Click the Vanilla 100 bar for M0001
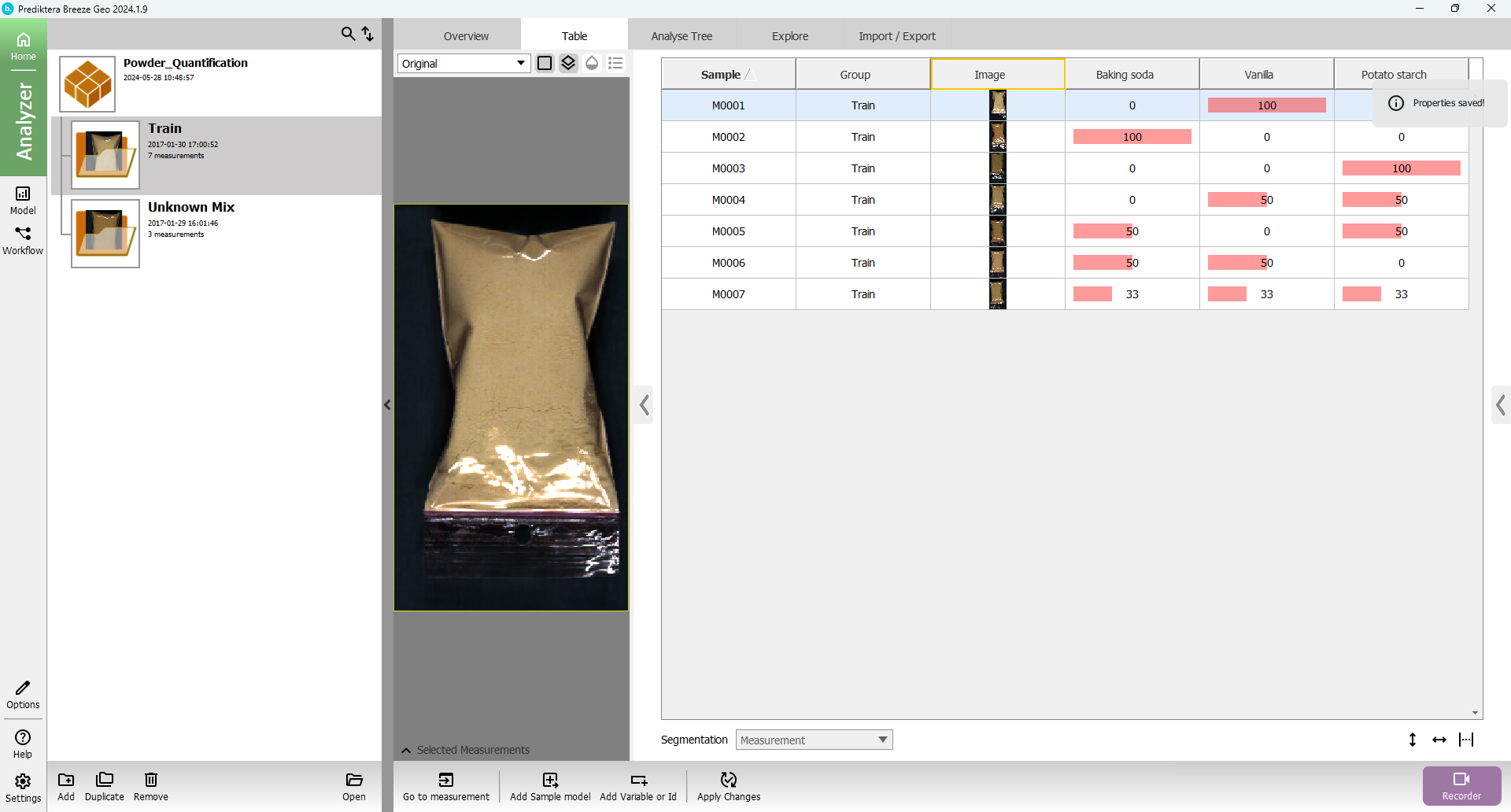Image resolution: width=1511 pixels, height=812 pixels. [x=1266, y=105]
